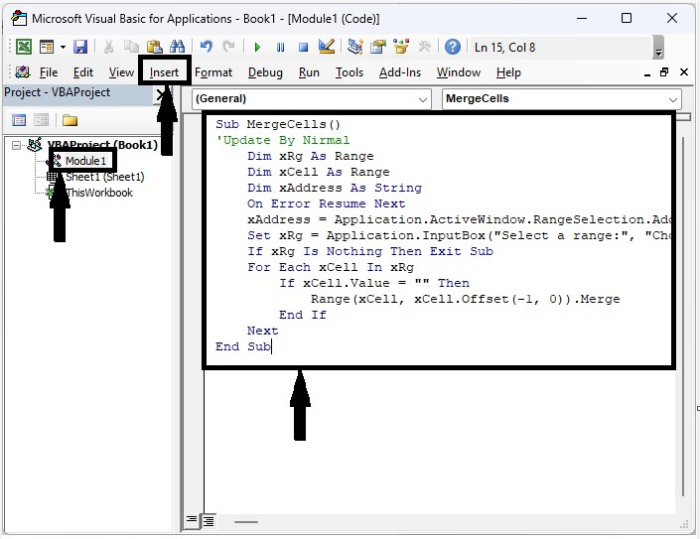The height and width of the screenshot is (539, 700).
Task: Restore the inner code window
Action: (664, 72)
